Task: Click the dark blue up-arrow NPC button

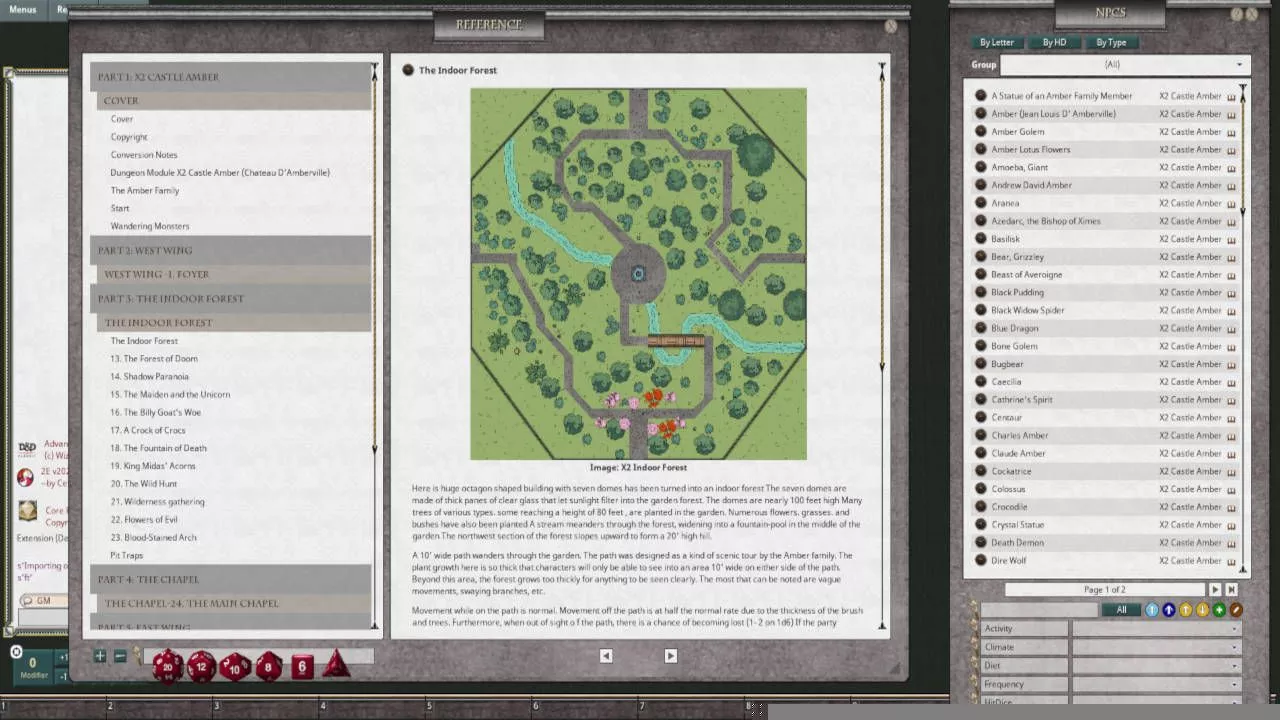Action: [x=1169, y=610]
